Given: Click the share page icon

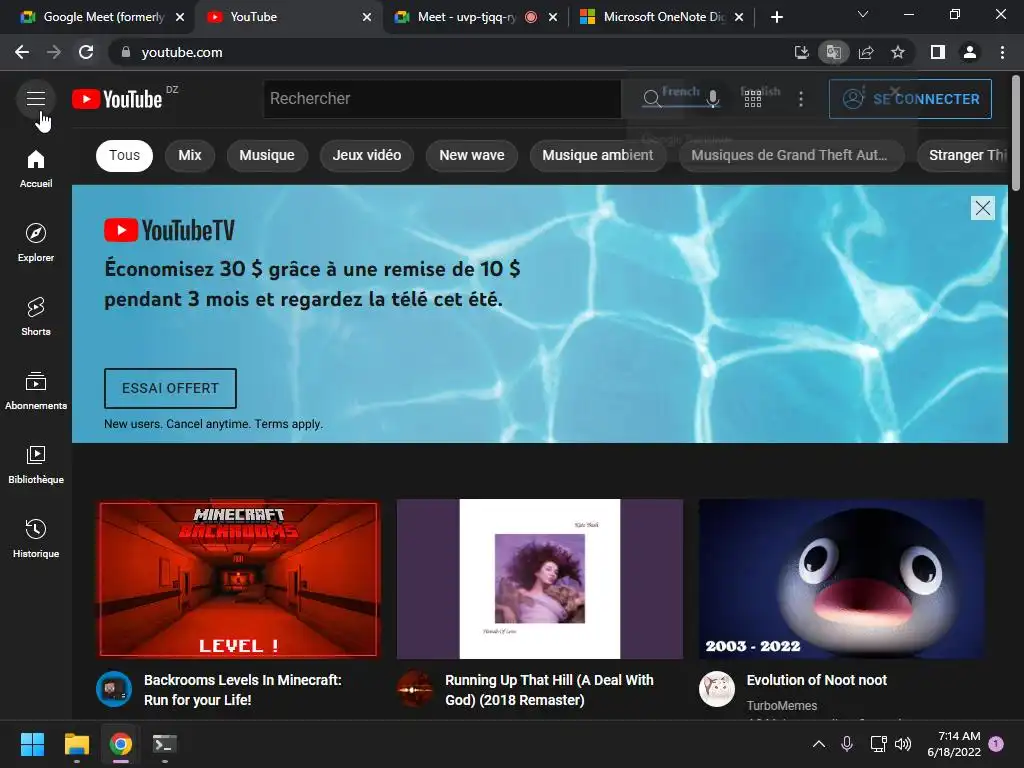Looking at the screenshot, I should point(866,52).
